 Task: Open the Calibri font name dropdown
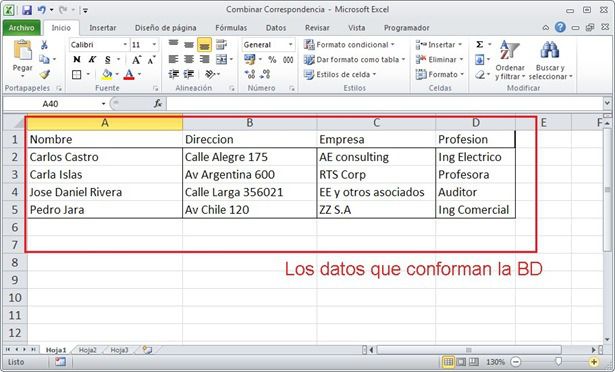tap(125, 45)
